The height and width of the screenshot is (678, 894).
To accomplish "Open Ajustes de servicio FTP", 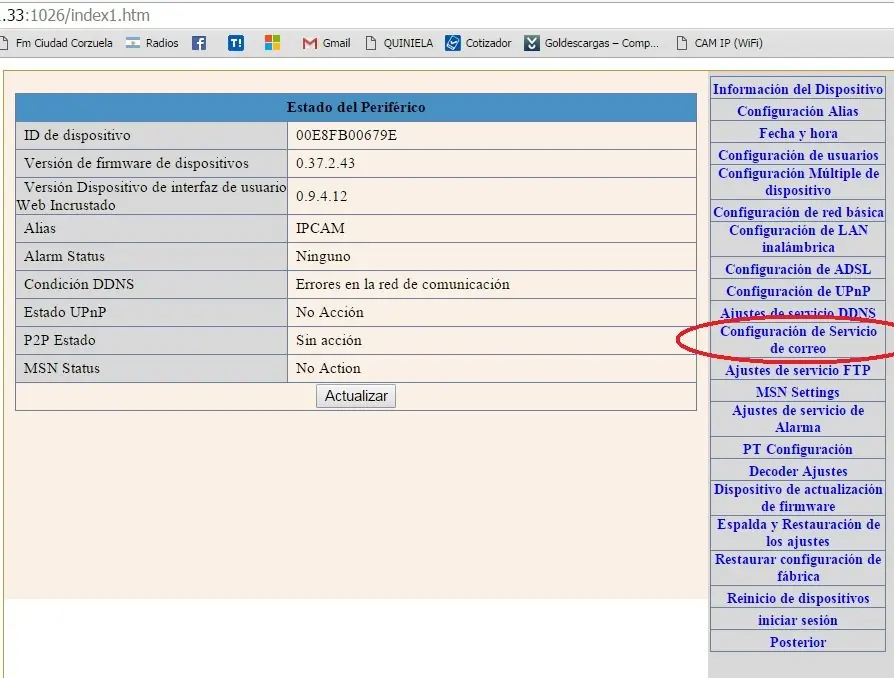I will (x=798, y=371).
